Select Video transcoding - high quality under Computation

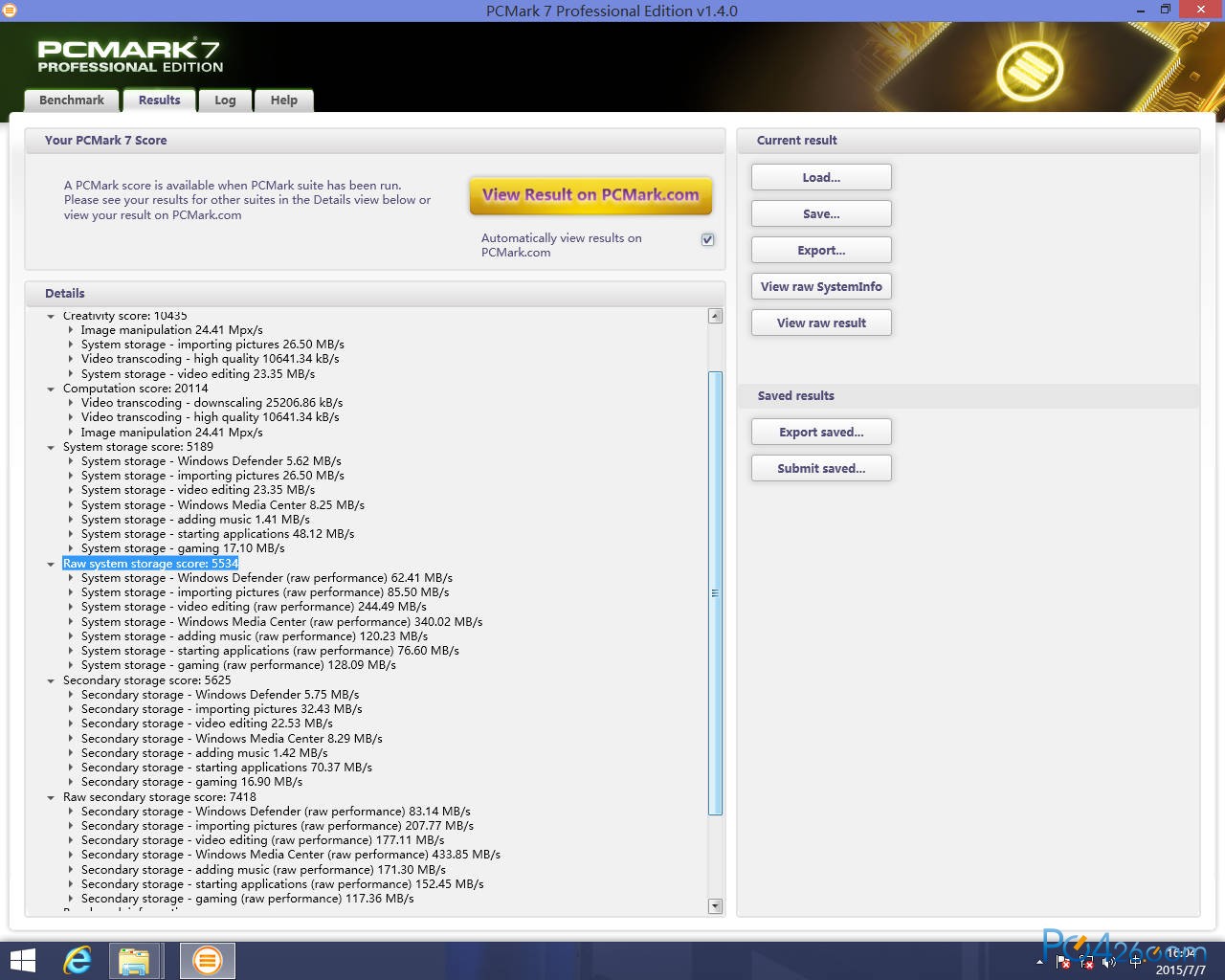pyautogui.click(x=210, y=417)
